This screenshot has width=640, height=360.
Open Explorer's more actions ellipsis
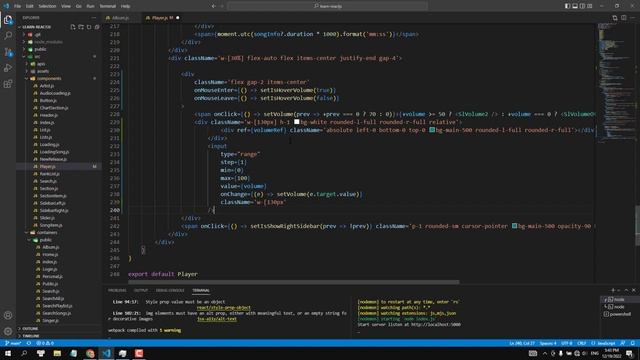tap(94, 18)
